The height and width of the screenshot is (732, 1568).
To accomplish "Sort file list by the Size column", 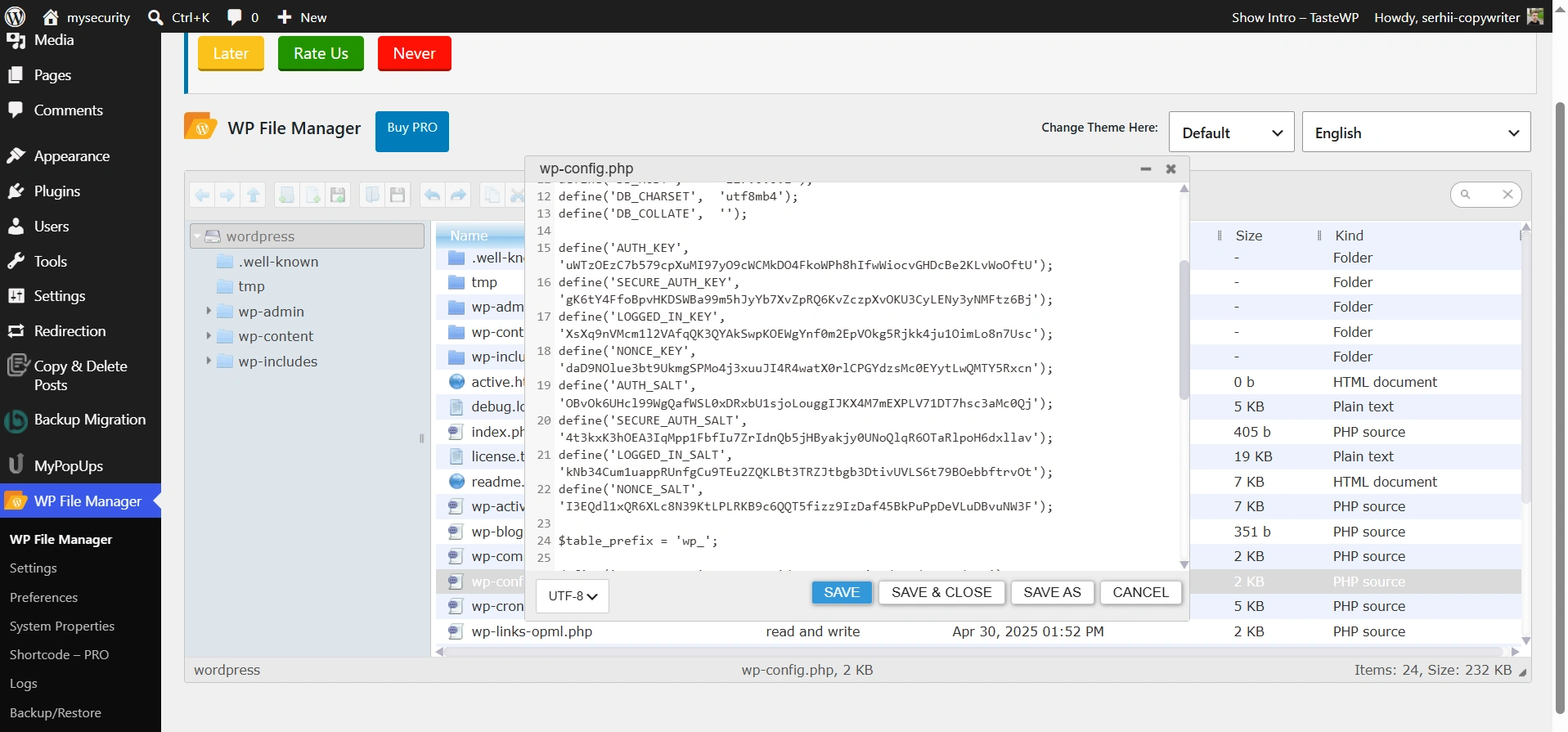I will (1248, 236).
